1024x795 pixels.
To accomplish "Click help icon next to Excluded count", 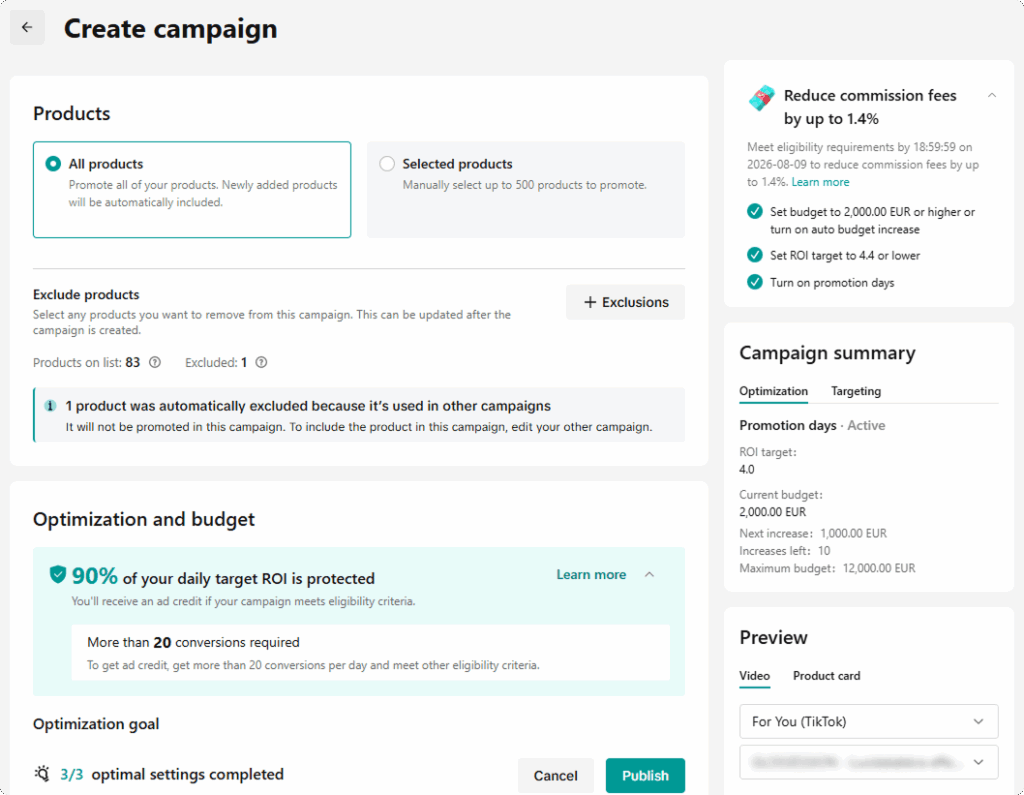I will click(x=261, y=363).
